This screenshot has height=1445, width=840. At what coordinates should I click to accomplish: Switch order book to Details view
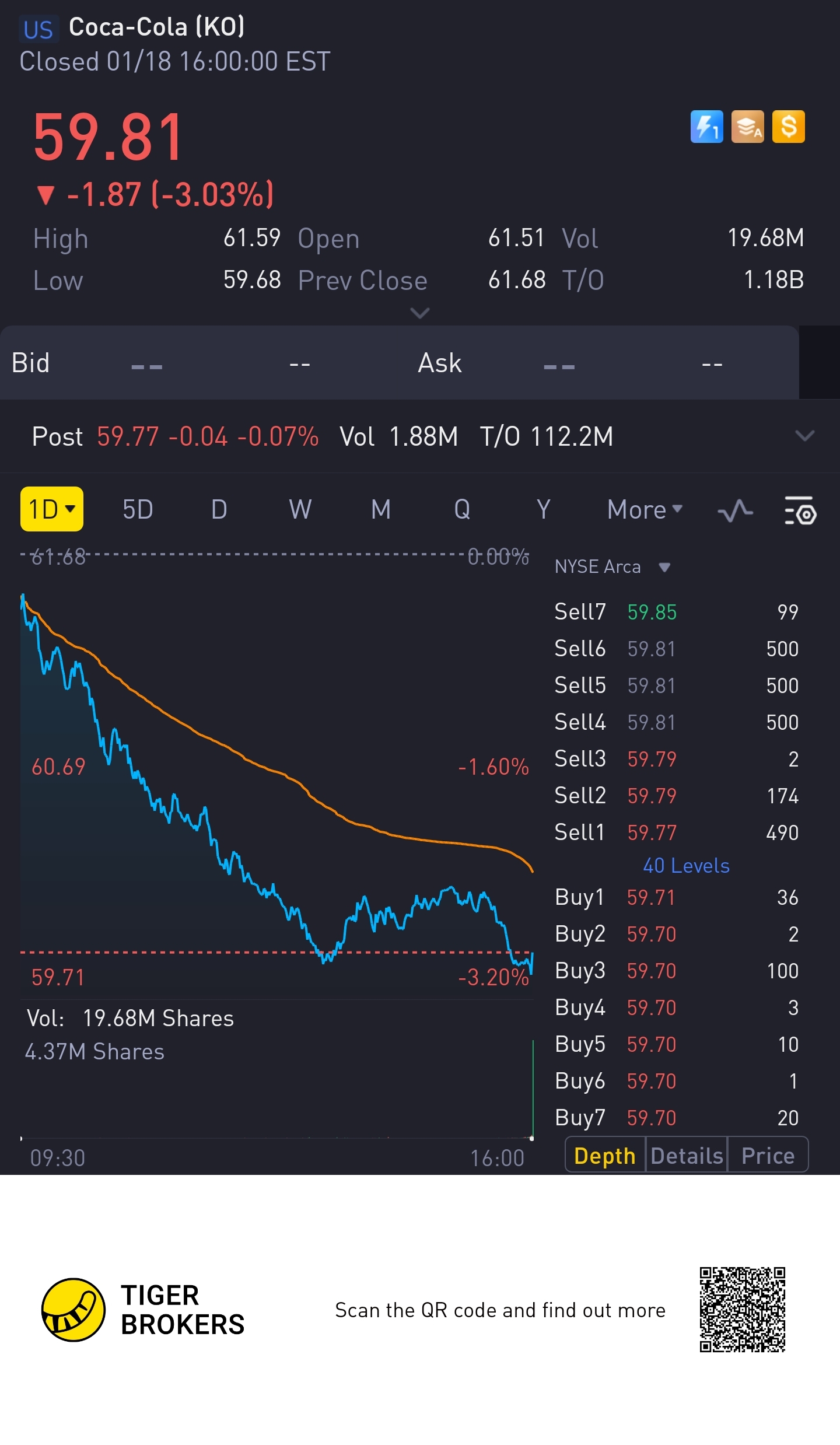(687, 1155)
